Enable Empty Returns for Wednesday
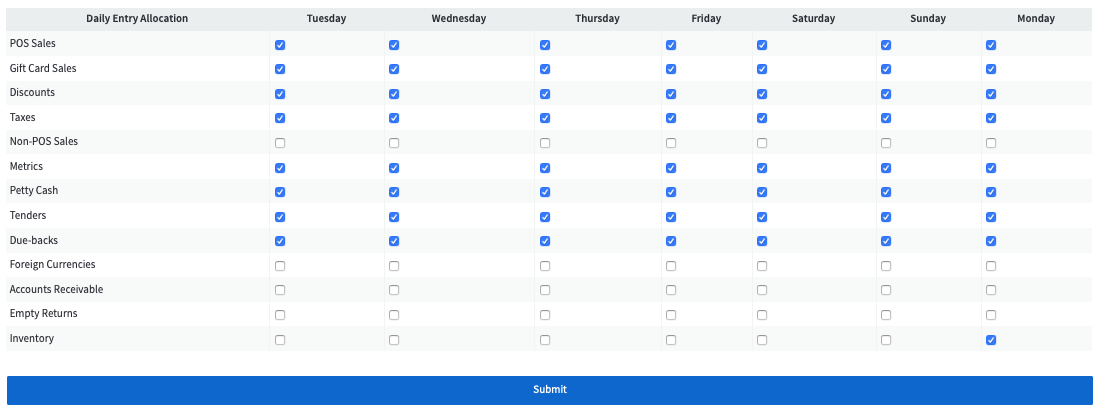This screenshot has width=1097, height=415. click(394, 315)
